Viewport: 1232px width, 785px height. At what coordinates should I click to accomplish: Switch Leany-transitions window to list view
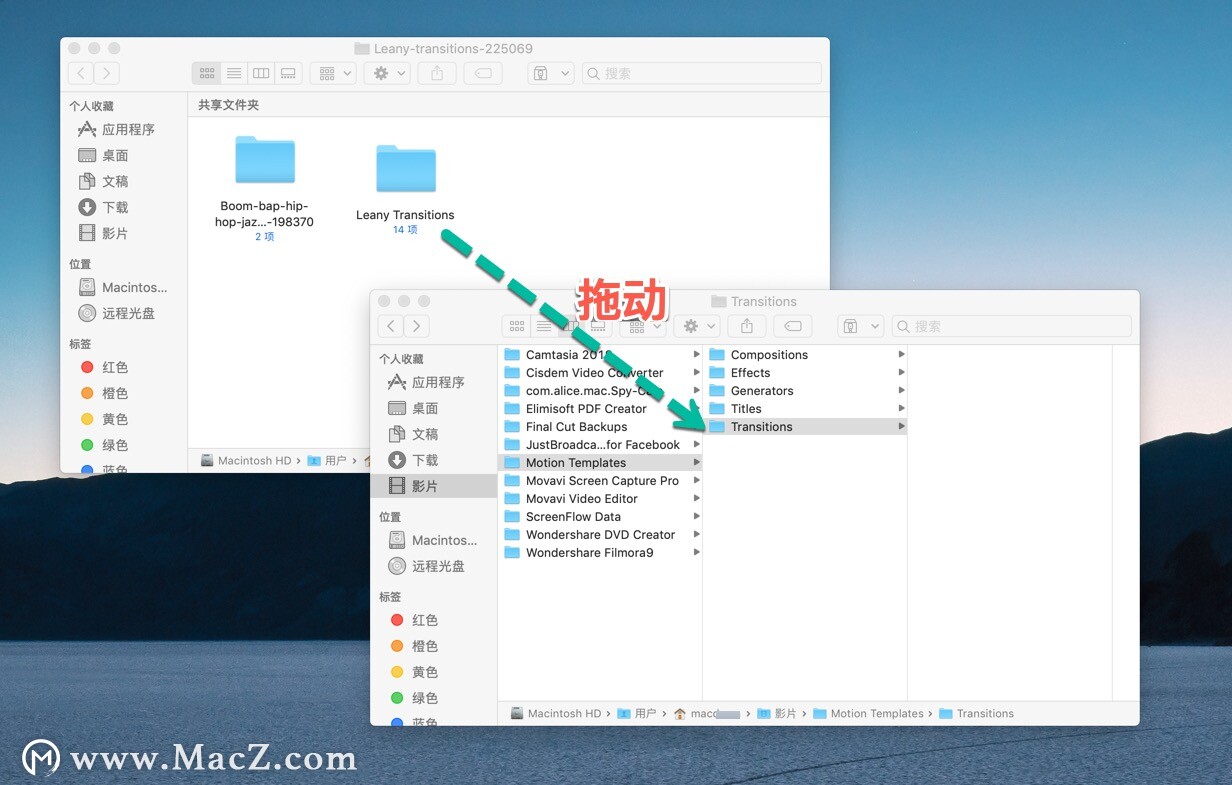click(x=233, y=73)
